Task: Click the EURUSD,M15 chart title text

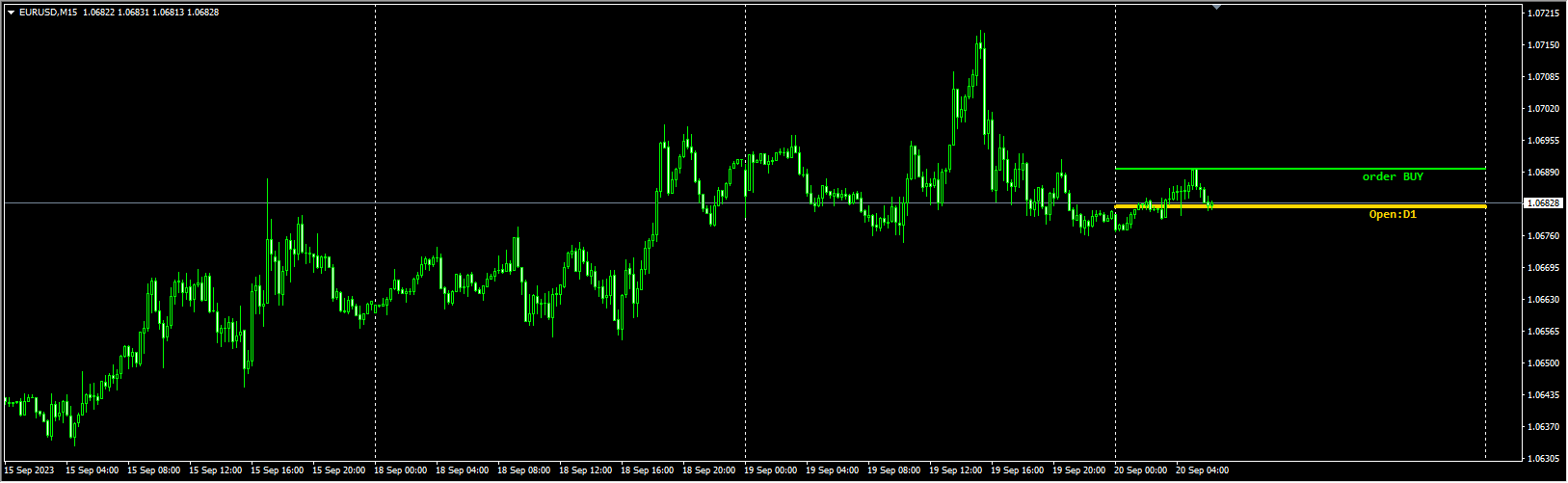Action: click(48, 12)
